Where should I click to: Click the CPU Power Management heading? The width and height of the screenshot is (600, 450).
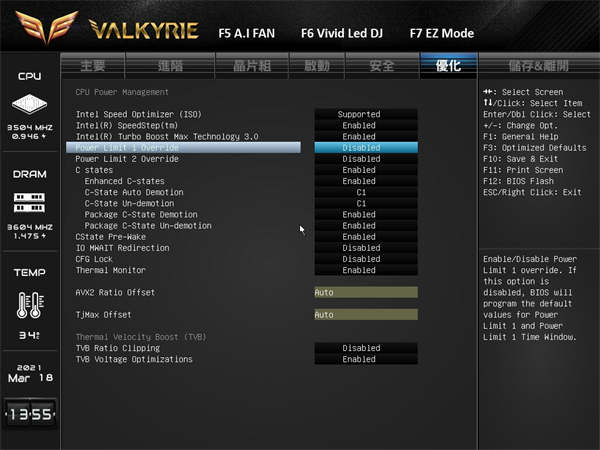tap(122, 92)
